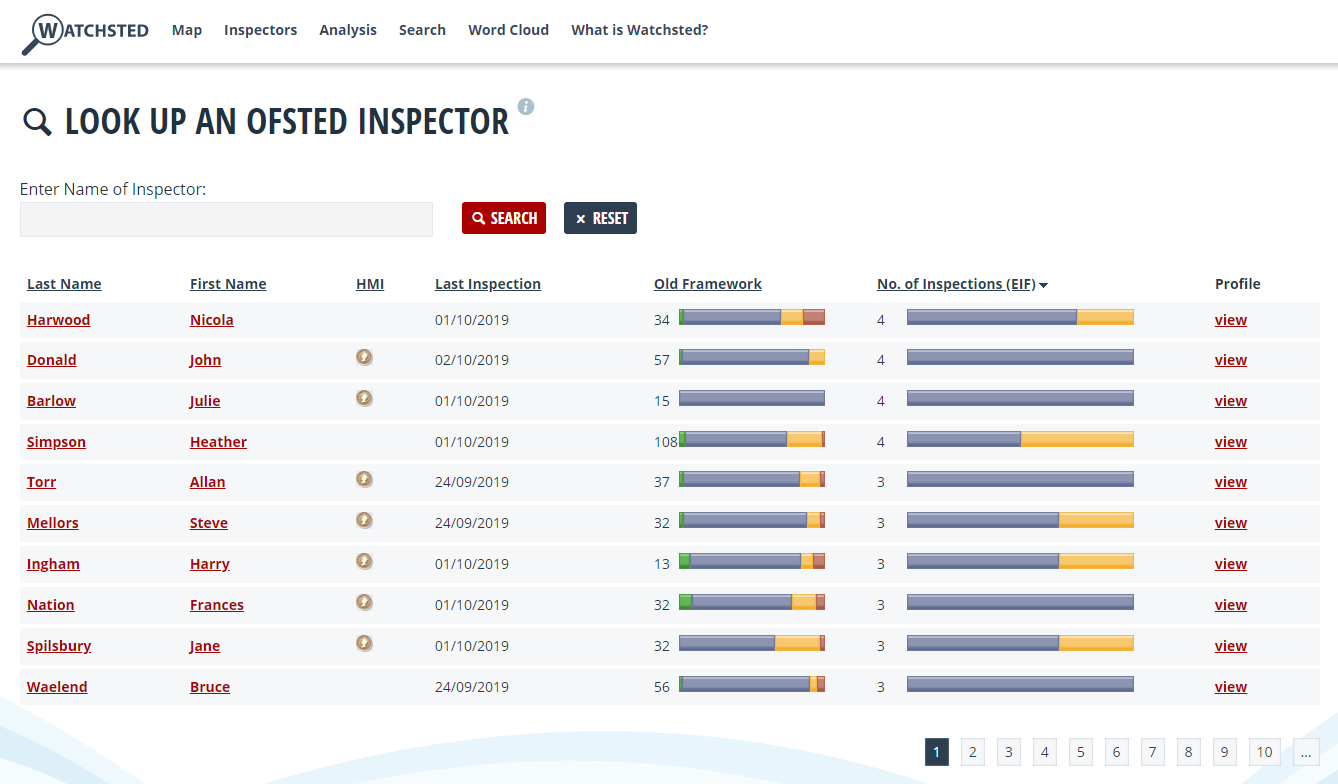Click the info icon beside the heading

[x=526, y=107]
